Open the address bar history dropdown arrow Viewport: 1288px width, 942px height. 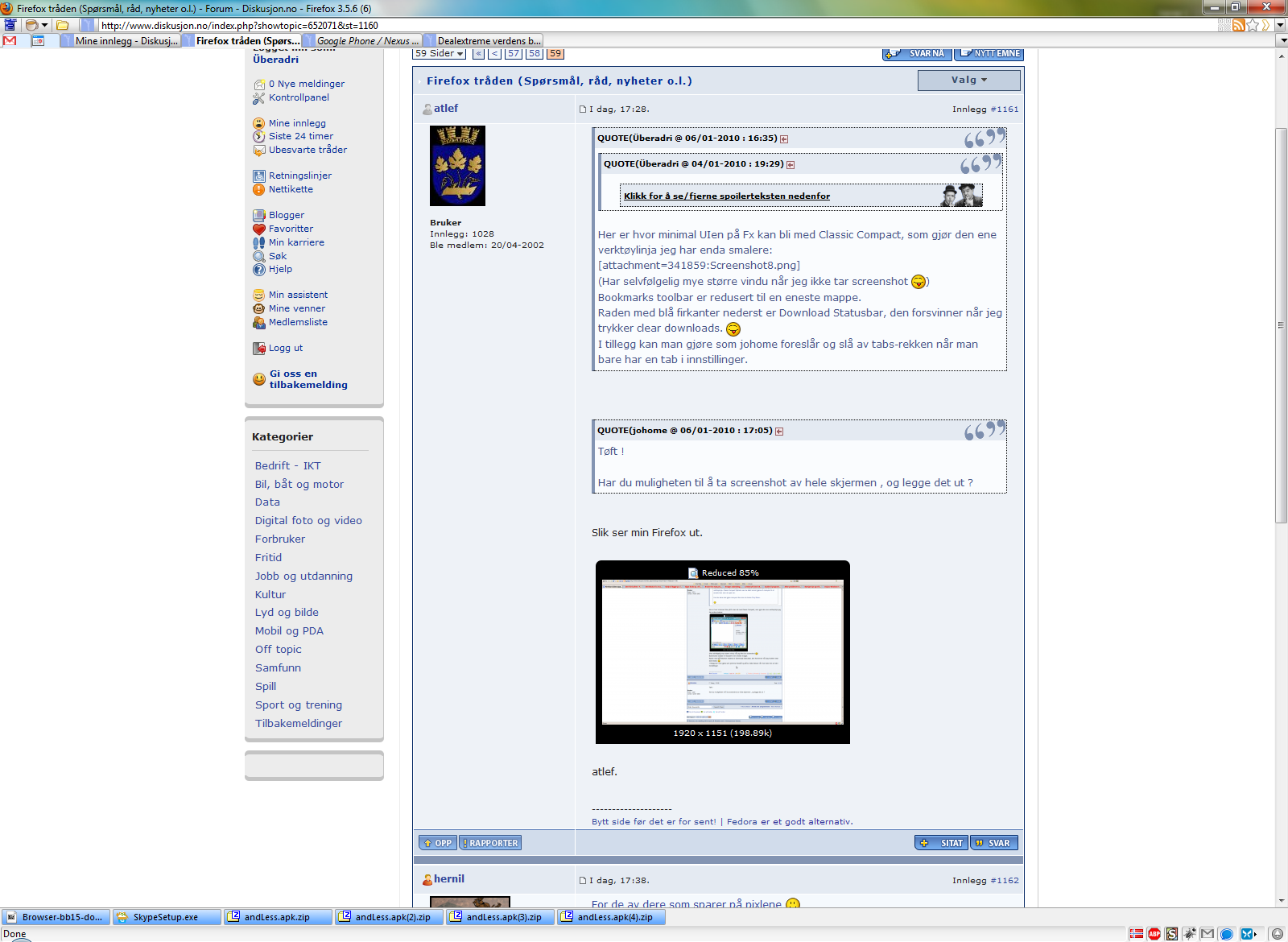(1280, 25)
